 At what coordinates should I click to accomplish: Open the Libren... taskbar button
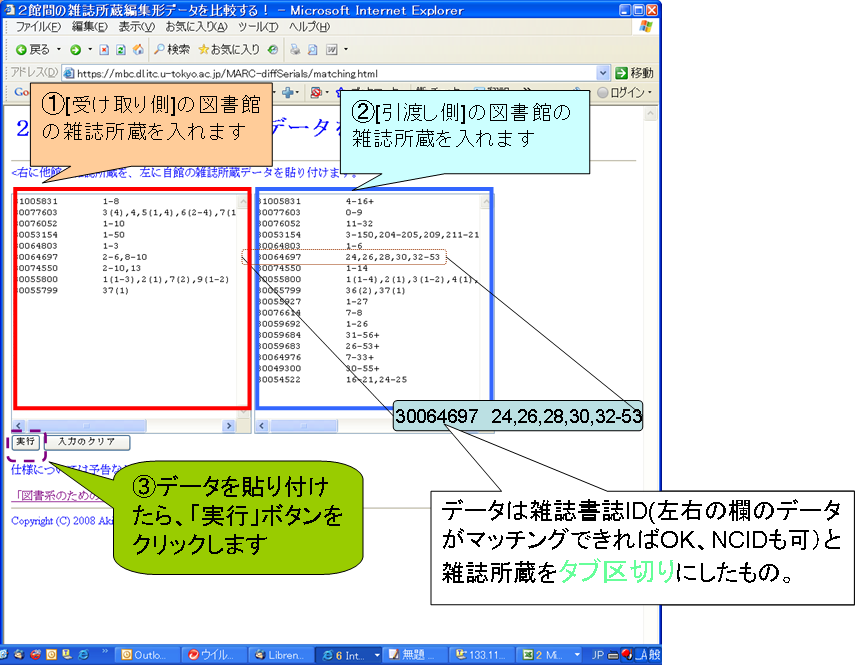coord(280,655)
